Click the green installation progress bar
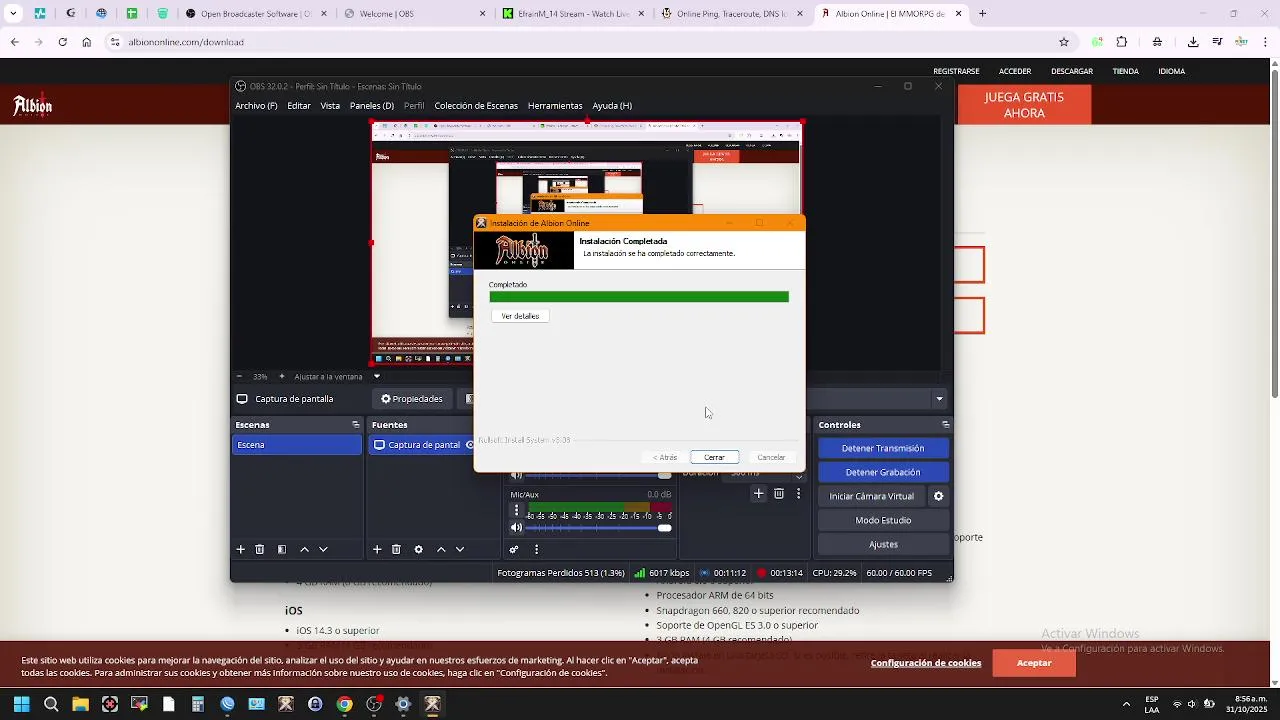 pyautogui.click(x=639, y=297)
